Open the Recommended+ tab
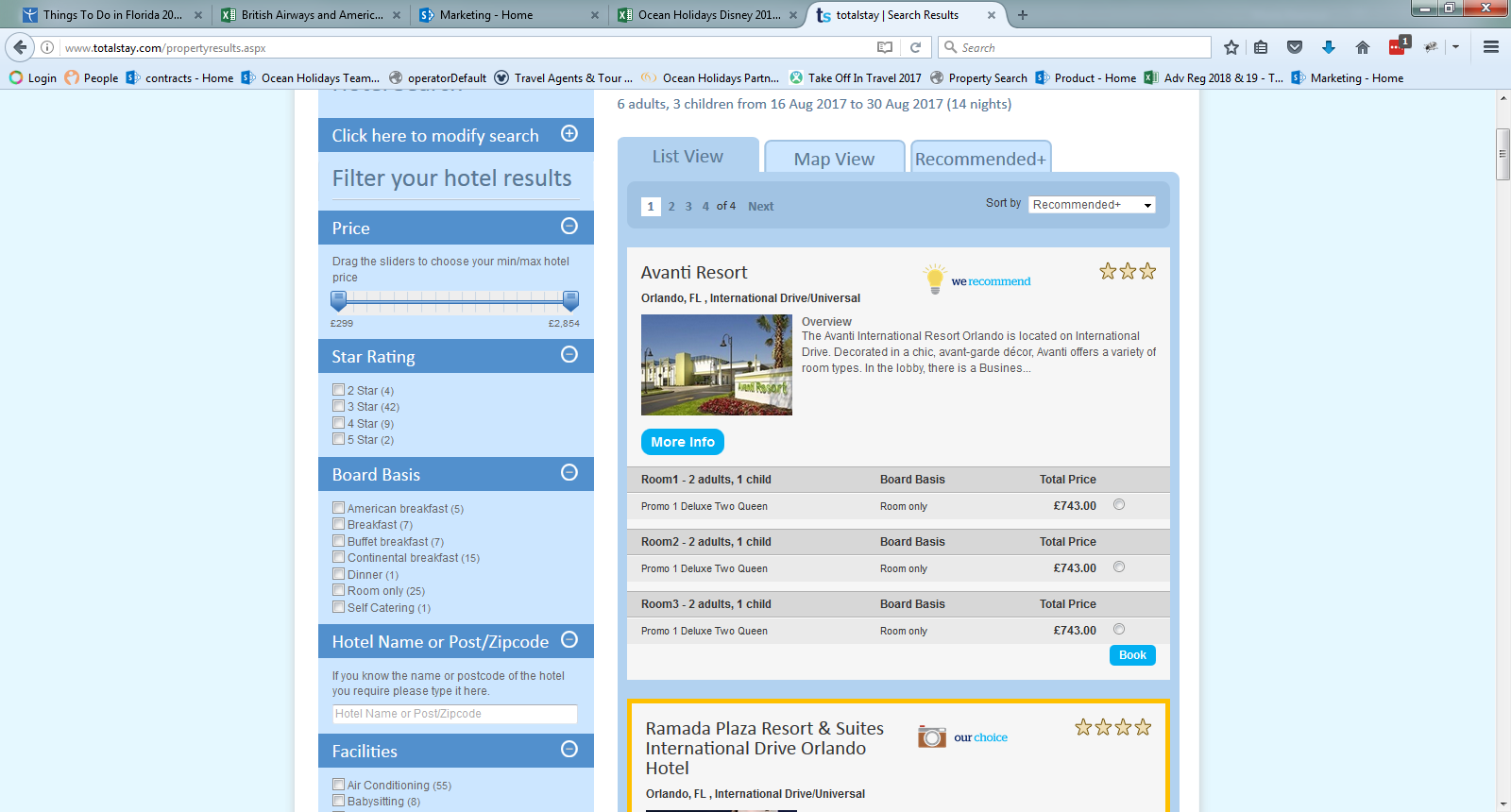The image size is (1511, 812). coord(981,158)
